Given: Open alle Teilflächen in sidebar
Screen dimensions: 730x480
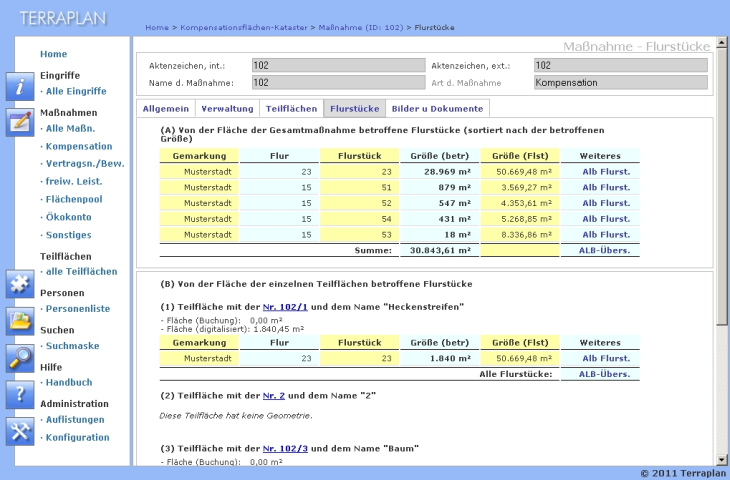Looking at the screenshot, I should (x=81, y=271).
